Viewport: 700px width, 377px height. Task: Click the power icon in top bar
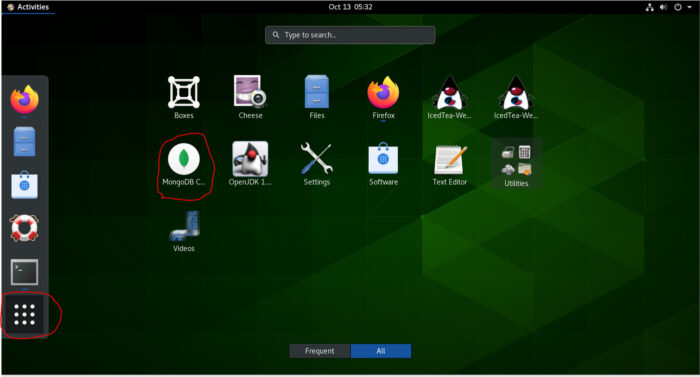click(x=678, y=7)
